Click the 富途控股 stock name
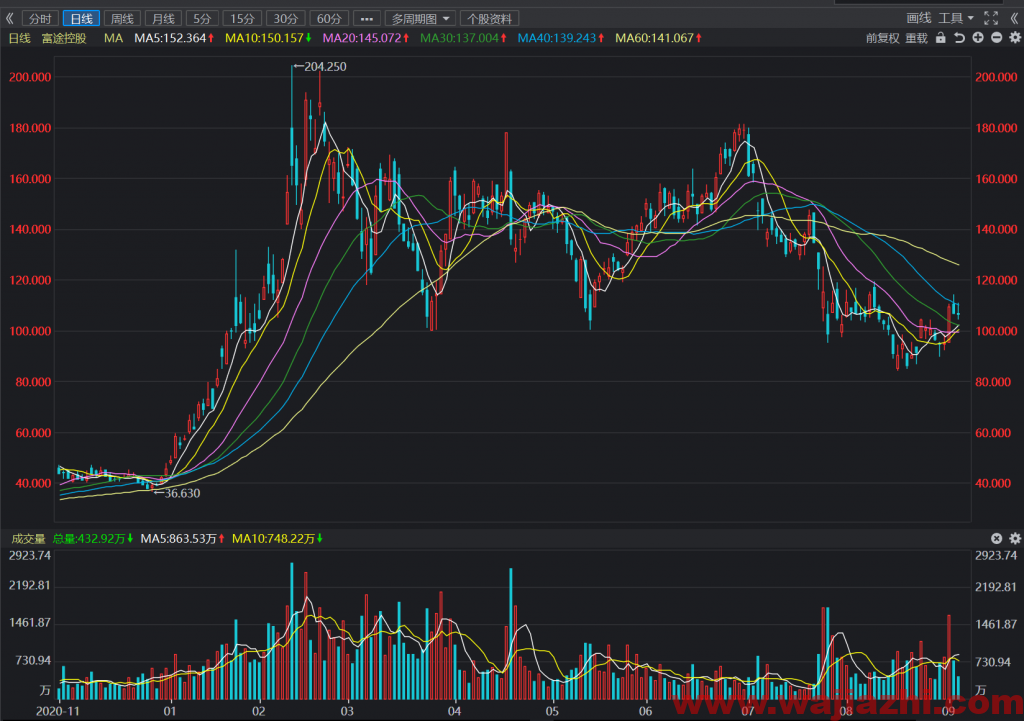 [64, 38]
